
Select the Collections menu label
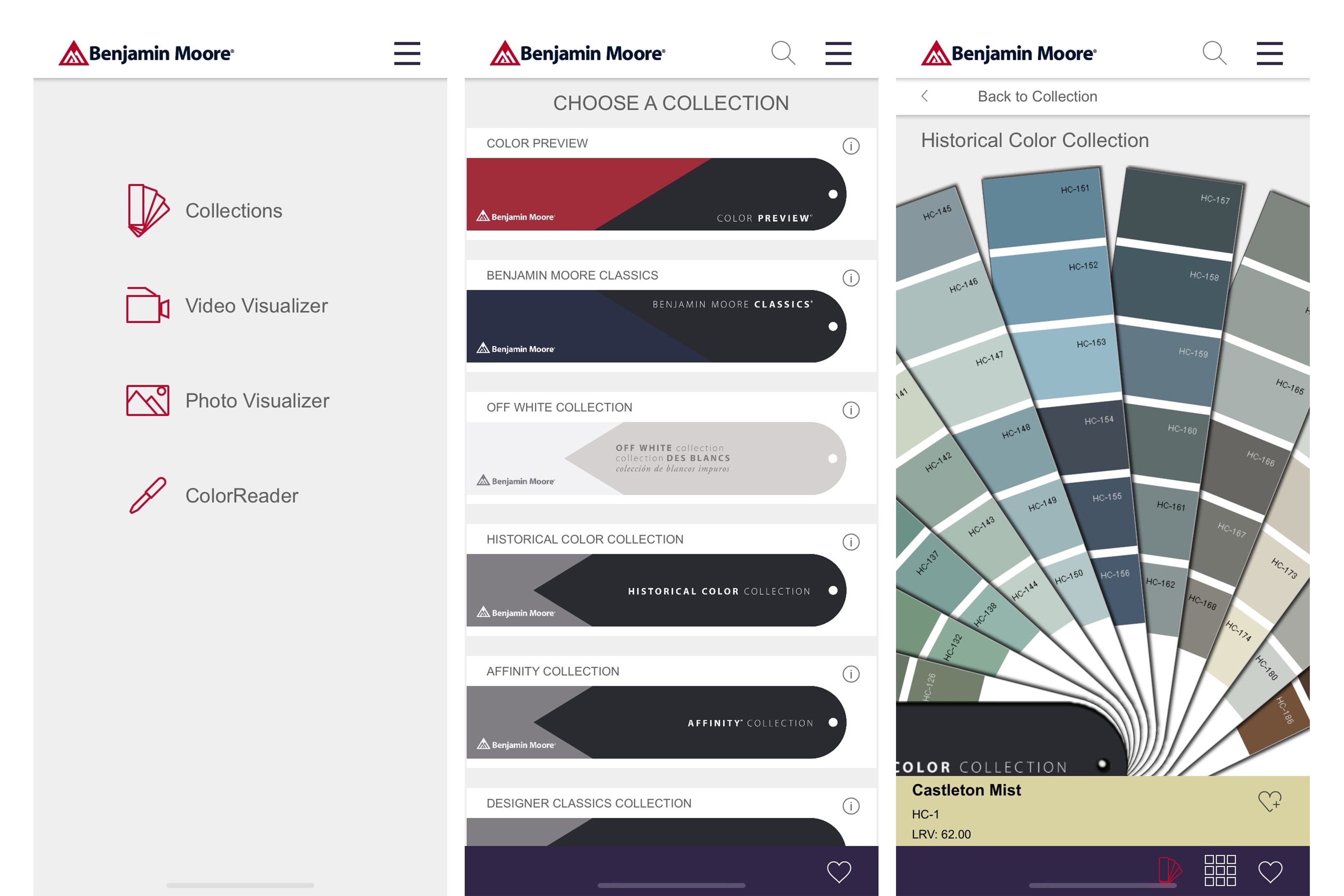point(234,210)
